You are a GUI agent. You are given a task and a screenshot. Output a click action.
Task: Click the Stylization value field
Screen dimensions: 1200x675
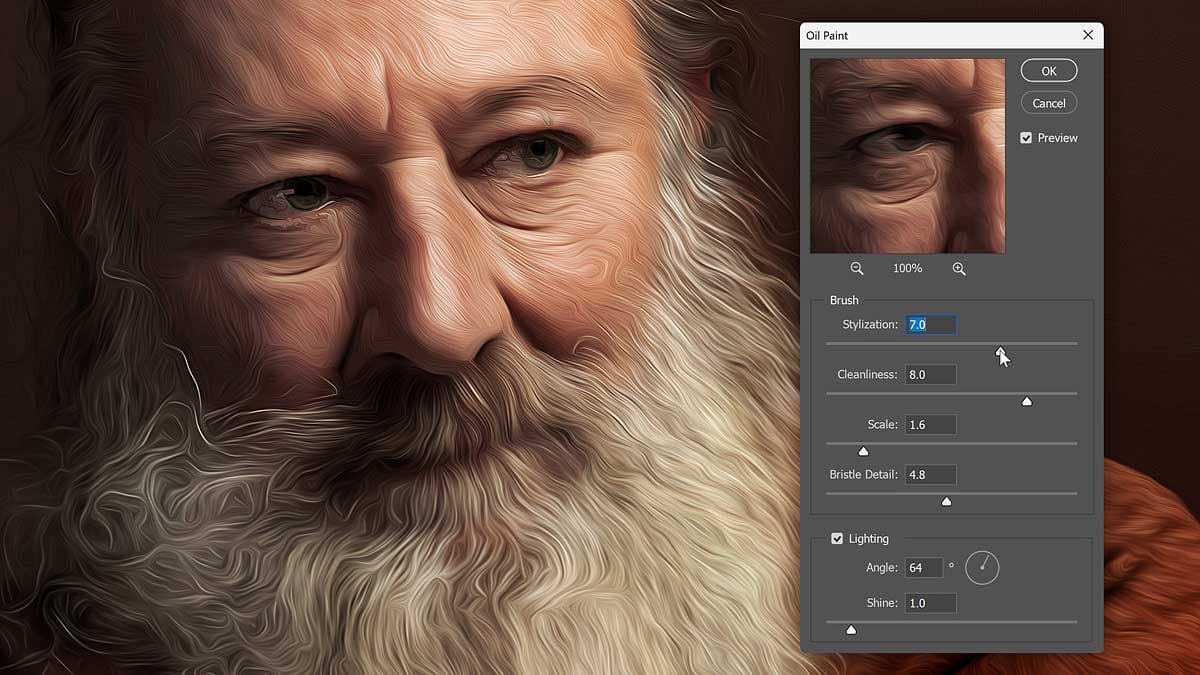click(x=930, y=325)
